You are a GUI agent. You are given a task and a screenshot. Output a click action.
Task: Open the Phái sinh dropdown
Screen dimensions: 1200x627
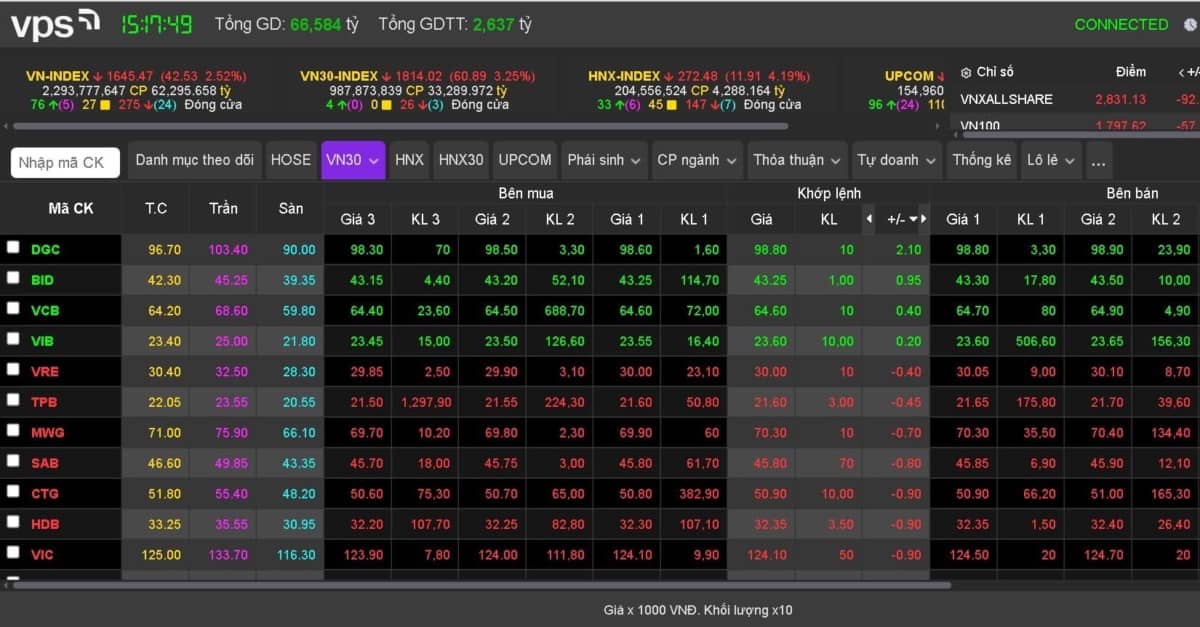click(x=604, y=160)
